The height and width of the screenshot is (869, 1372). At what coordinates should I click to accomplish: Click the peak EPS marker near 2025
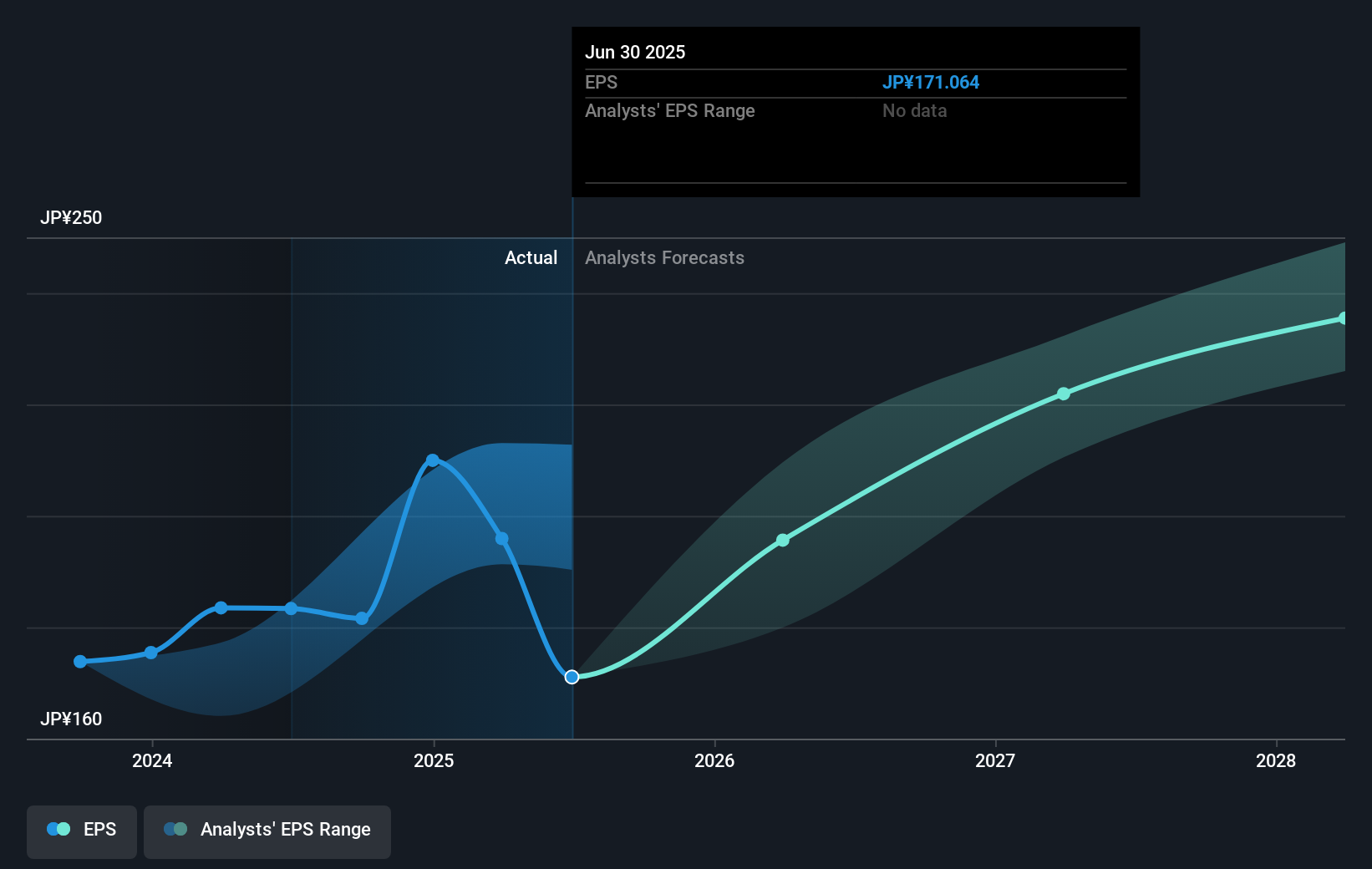[432, 460]
